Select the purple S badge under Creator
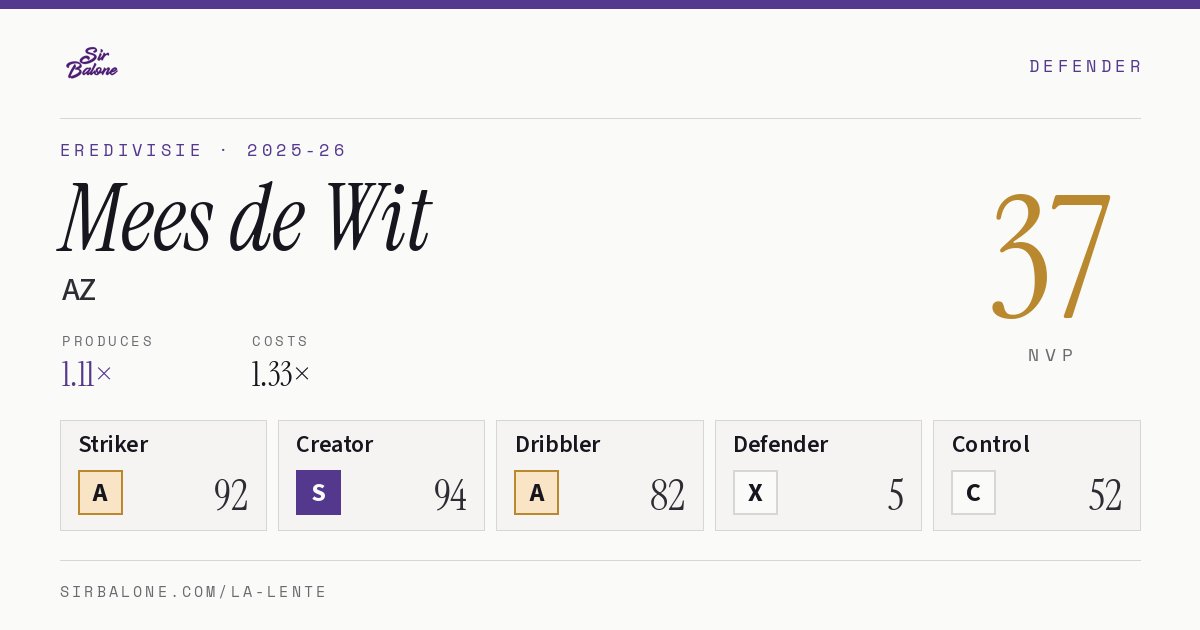The height and width of the screenshot is (630, 1200). tap(318, 492)
